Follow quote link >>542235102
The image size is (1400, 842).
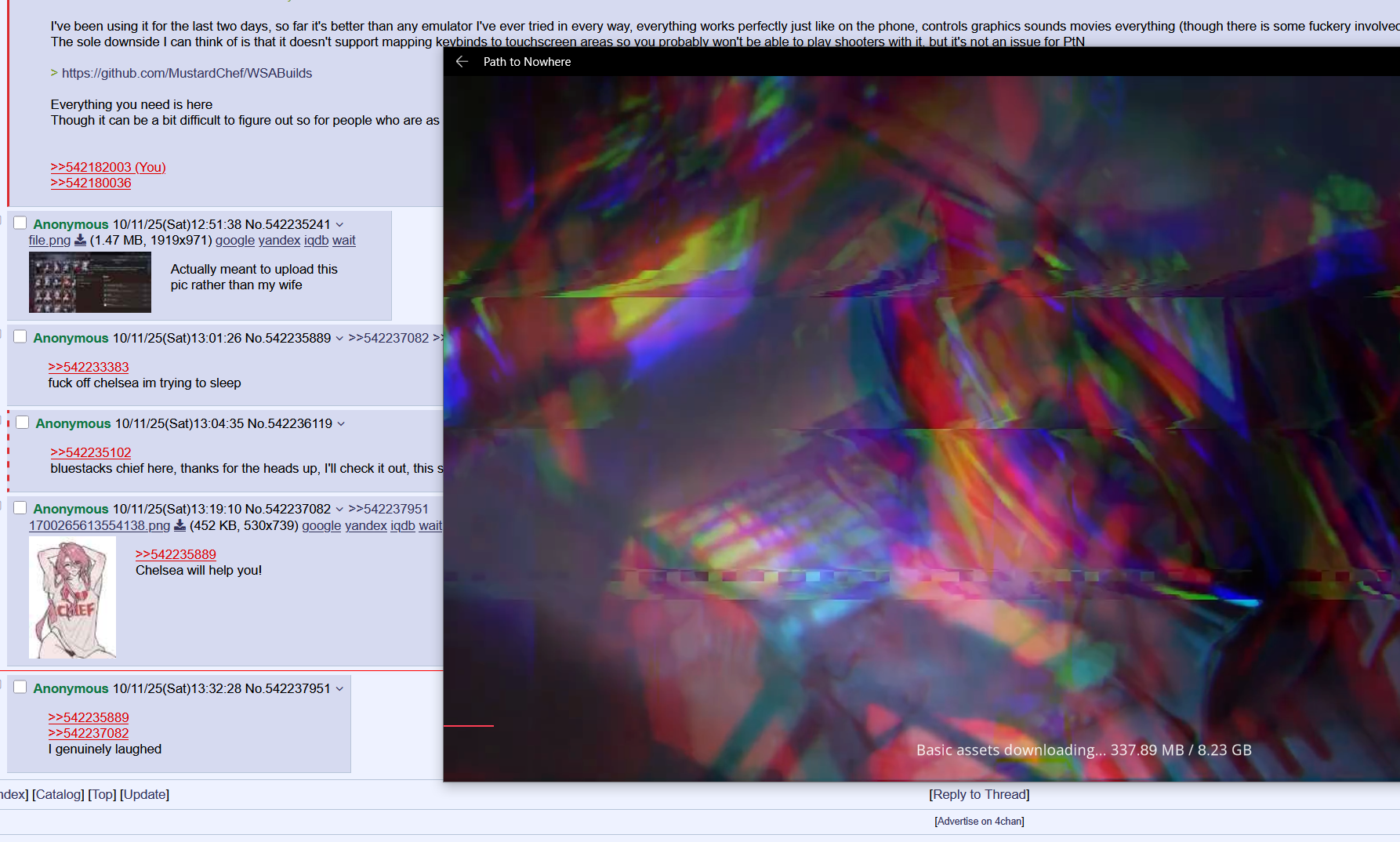coord(91,452)
